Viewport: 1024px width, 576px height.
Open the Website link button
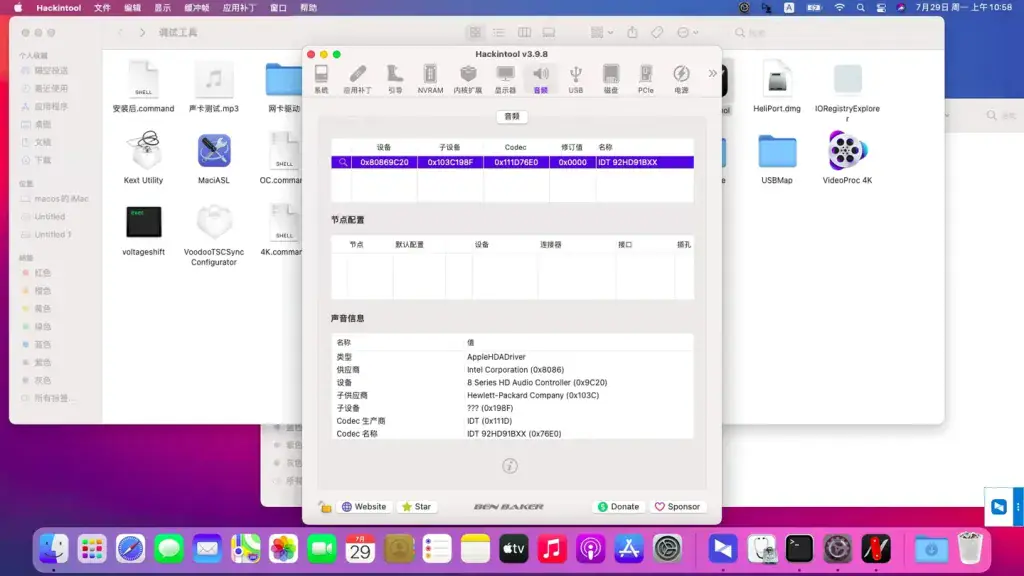click(364, 507)
